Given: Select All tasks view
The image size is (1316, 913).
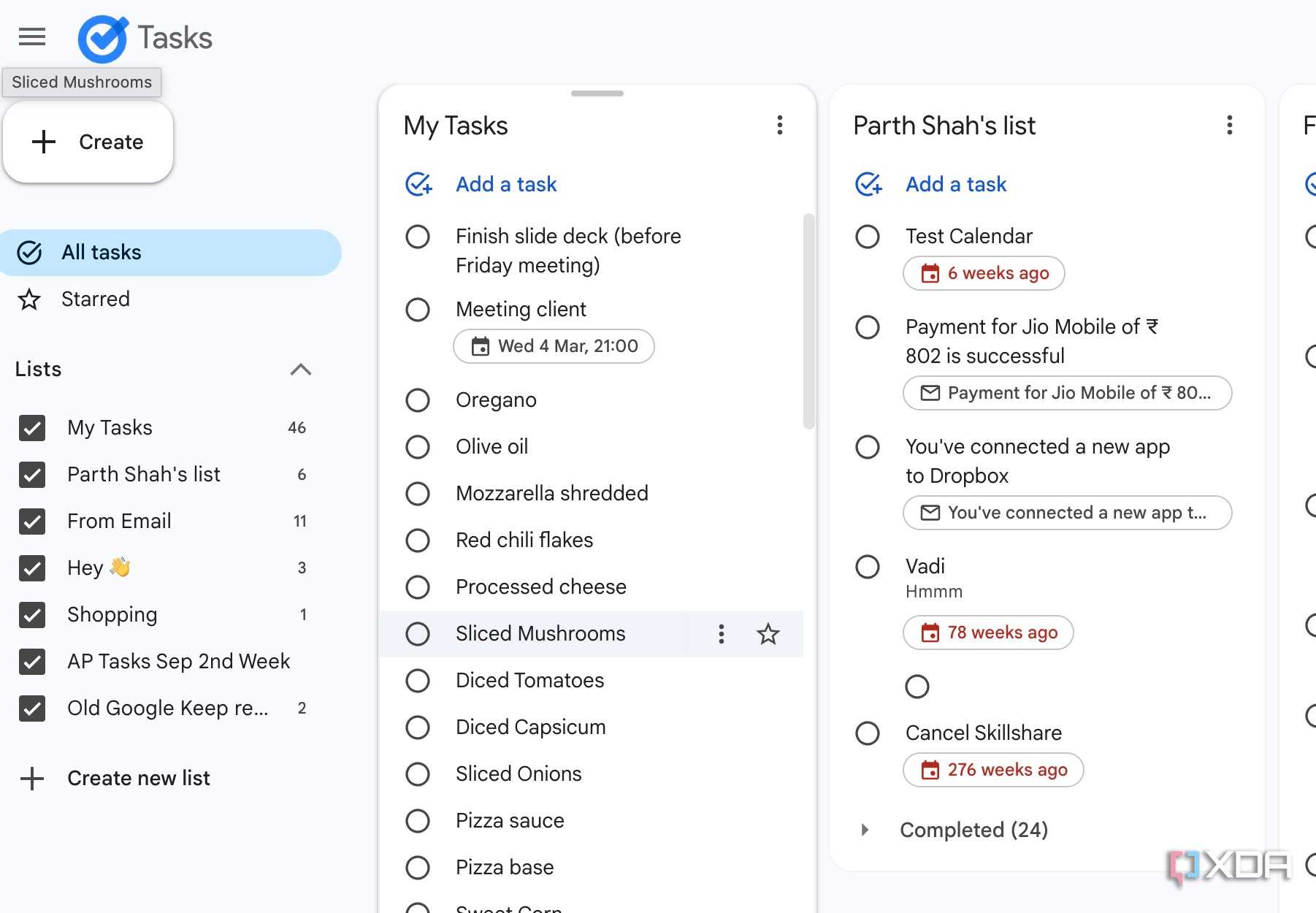Looking at the screenshot, I should point(171,253).
